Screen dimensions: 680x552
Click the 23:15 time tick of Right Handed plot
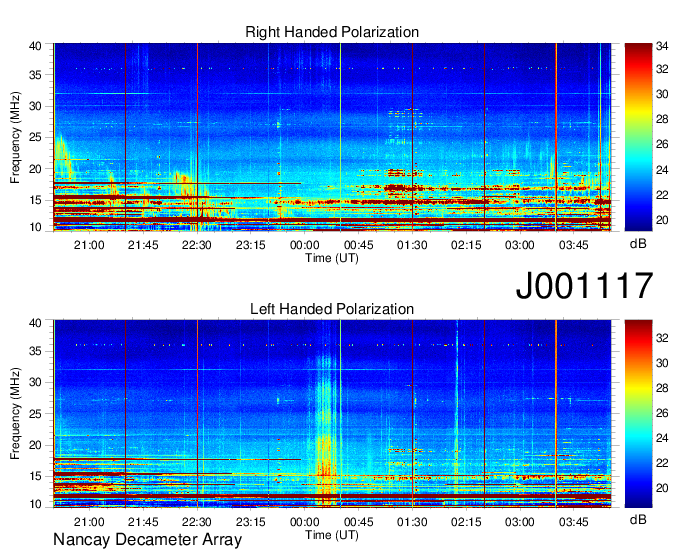(x=251, y=245)
